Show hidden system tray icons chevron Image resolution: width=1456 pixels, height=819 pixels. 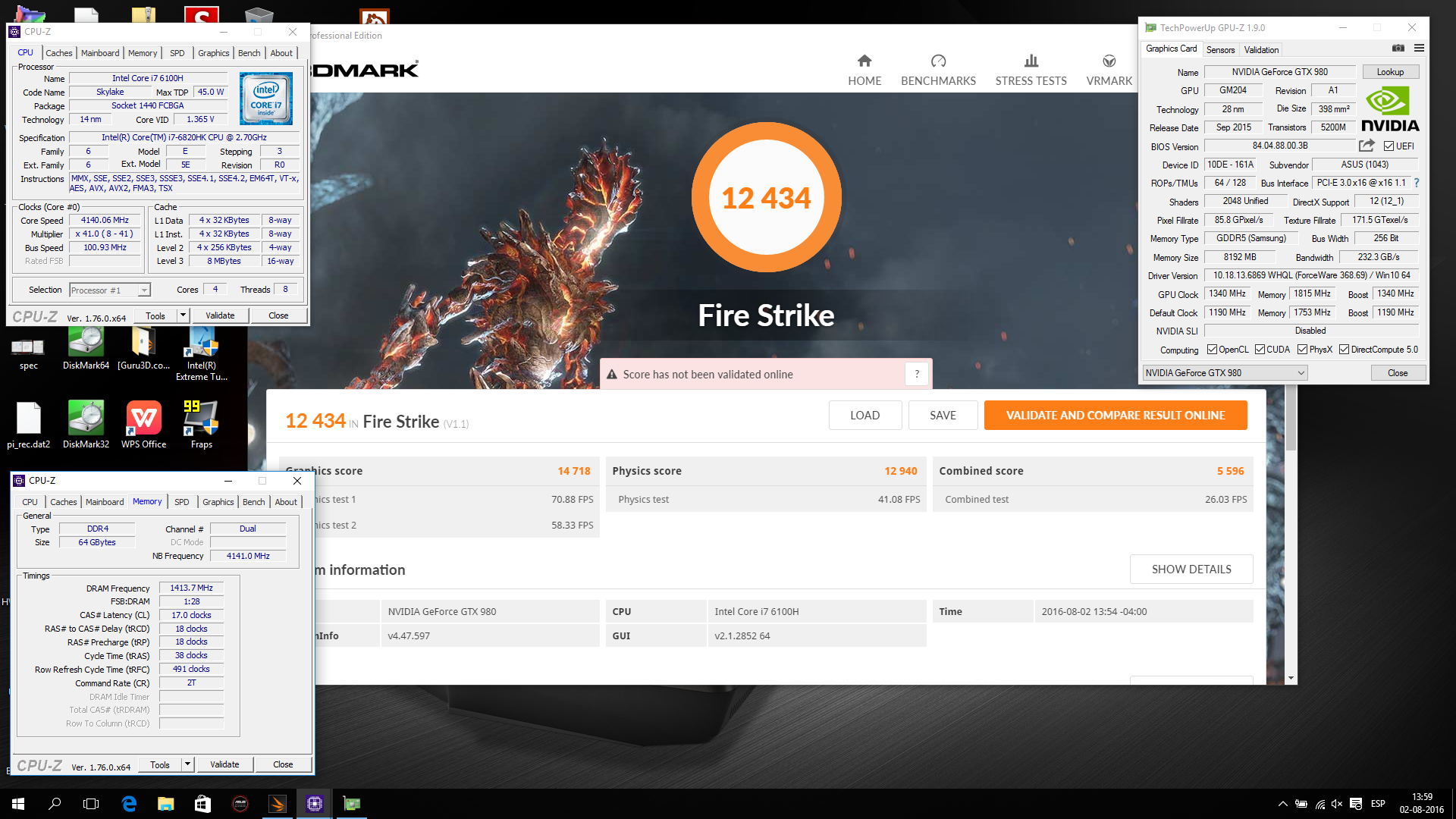[1282, 804]
